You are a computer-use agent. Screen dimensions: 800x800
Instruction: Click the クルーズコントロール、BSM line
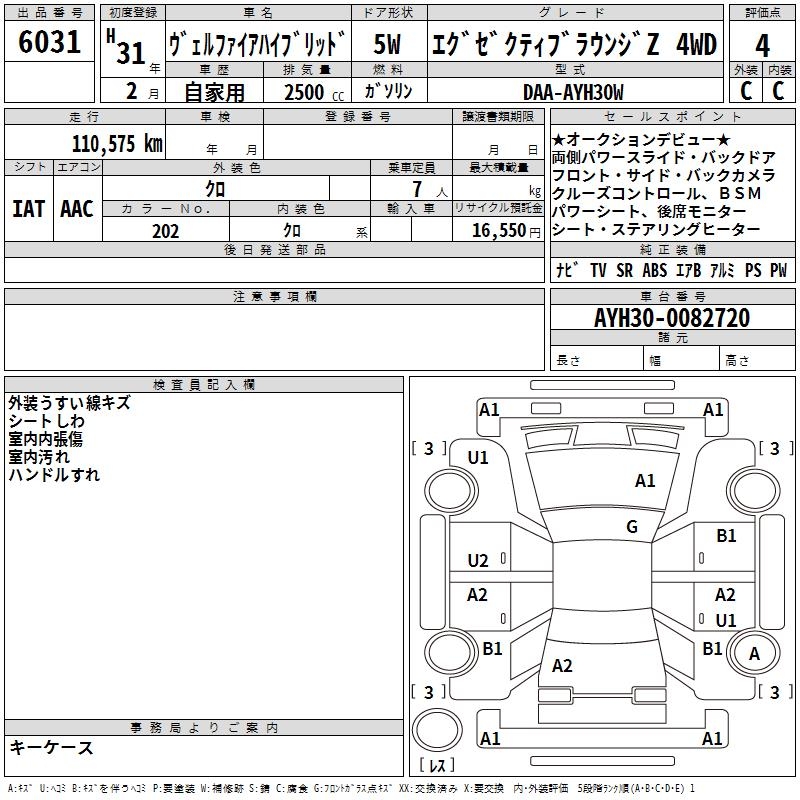click(656, 193)
